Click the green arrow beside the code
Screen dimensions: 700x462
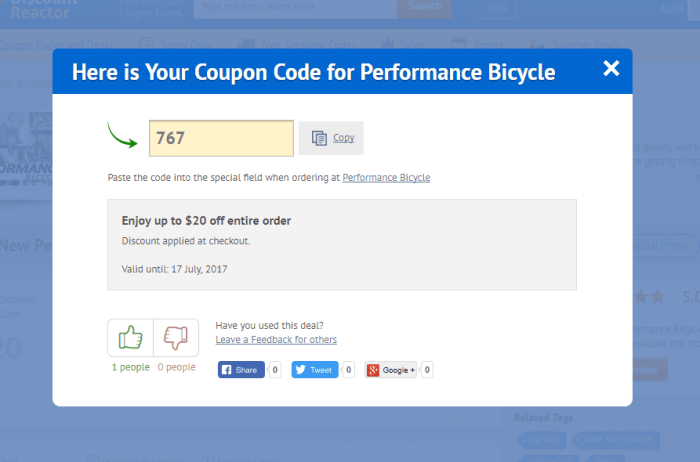coord(124,134)
